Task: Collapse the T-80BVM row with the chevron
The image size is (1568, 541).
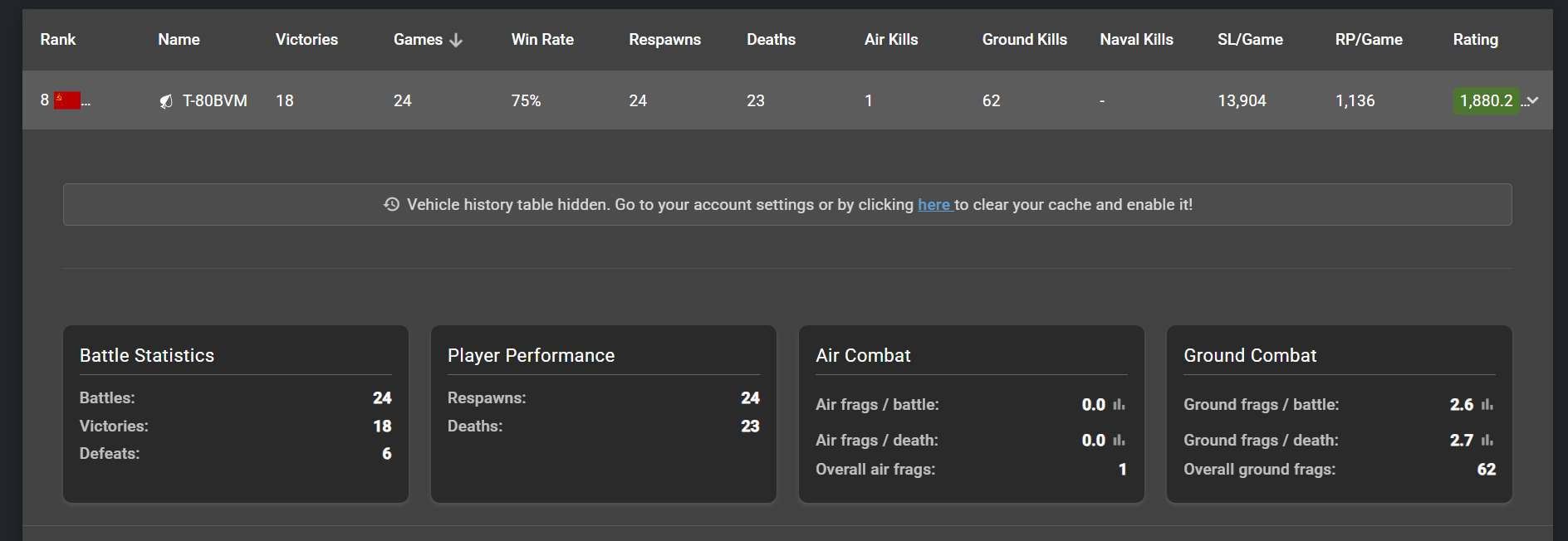Action: [1533, 100]
